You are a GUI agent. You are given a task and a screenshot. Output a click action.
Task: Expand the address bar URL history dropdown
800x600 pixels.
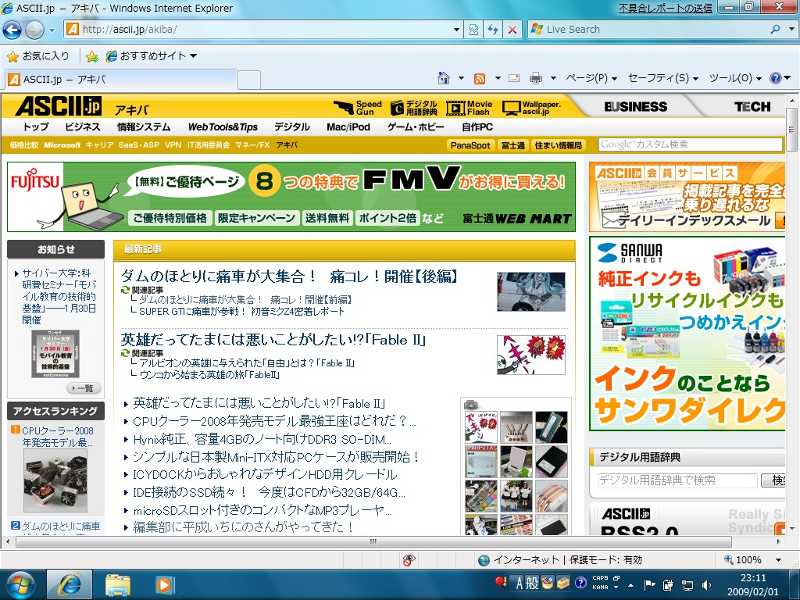[x=457, y=30]
